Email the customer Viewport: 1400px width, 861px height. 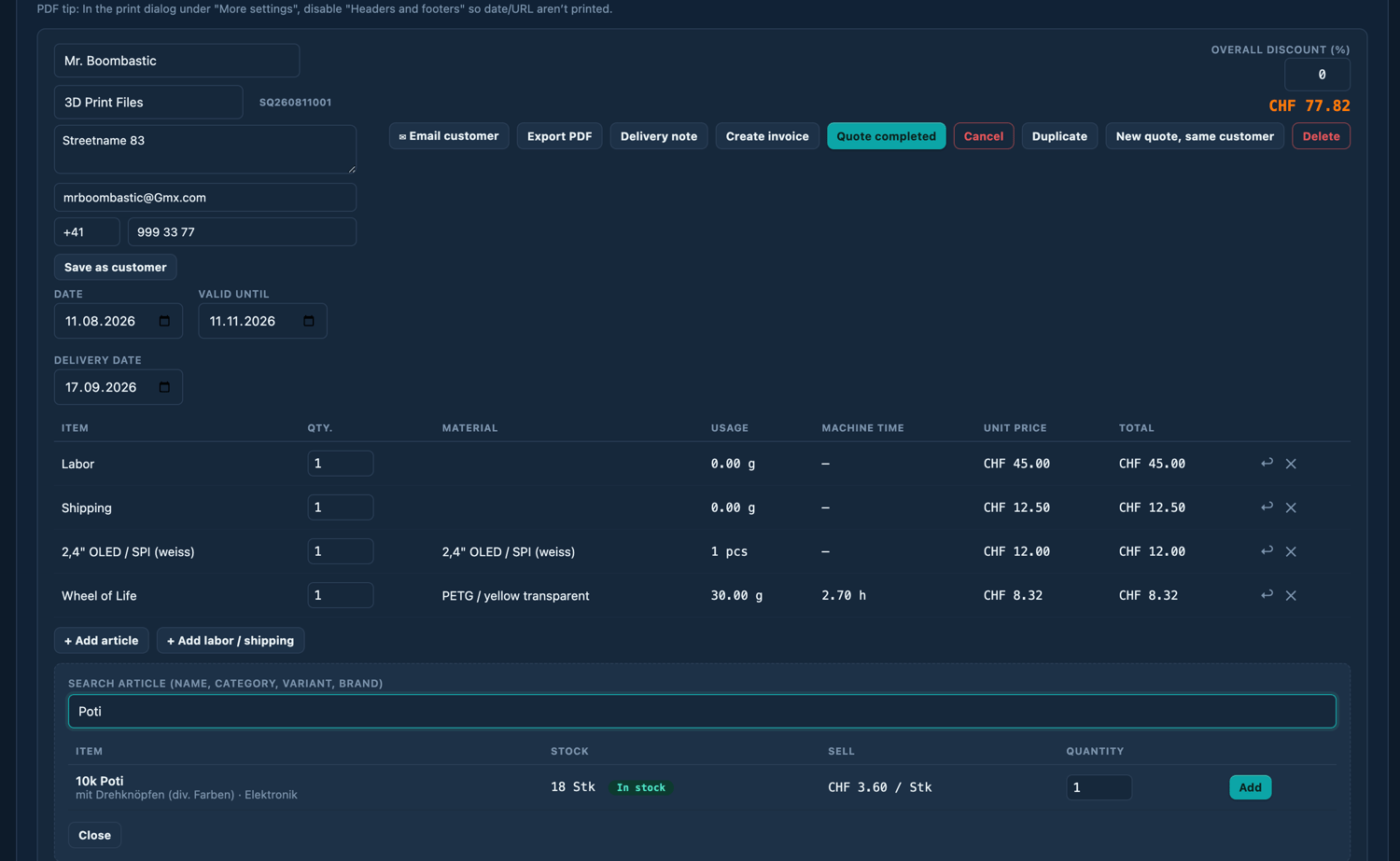coord(449,136)
